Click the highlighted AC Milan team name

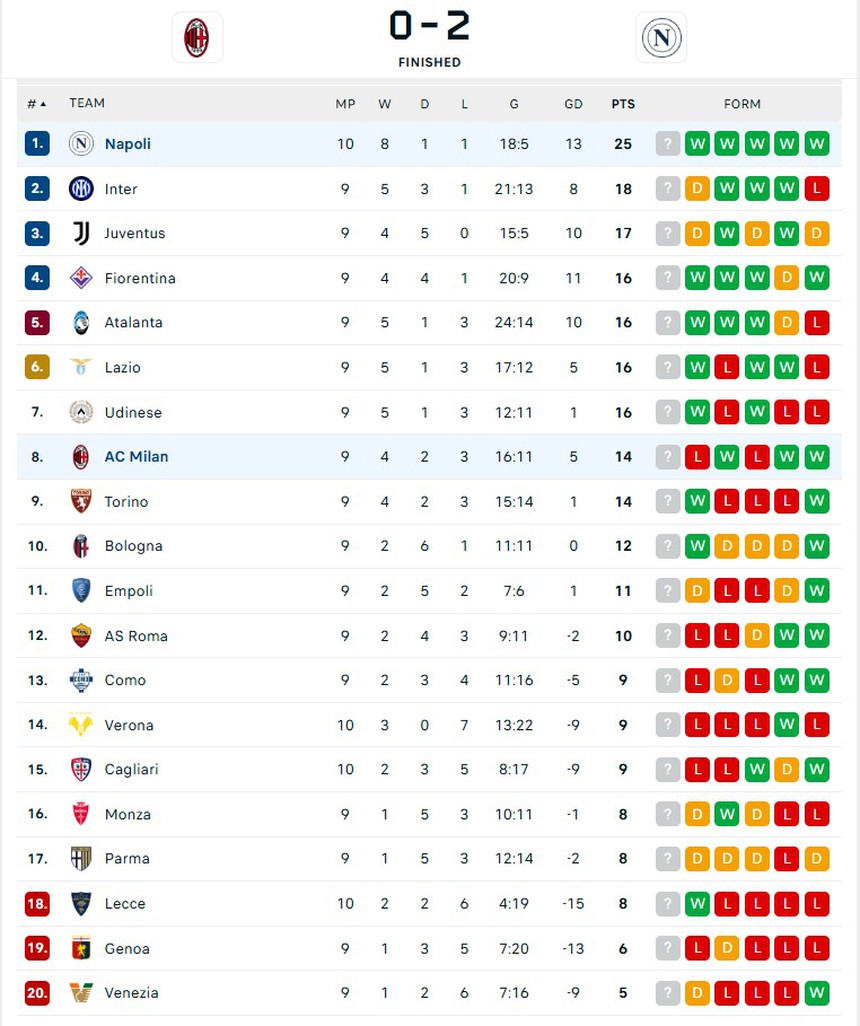point(136,456)
